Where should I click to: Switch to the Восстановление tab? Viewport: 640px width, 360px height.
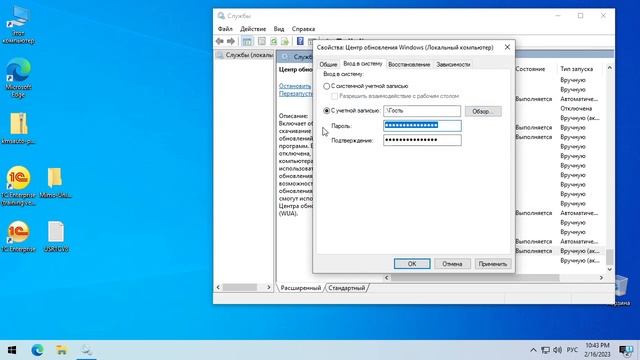pyautogui.click(x=409, y=64)
